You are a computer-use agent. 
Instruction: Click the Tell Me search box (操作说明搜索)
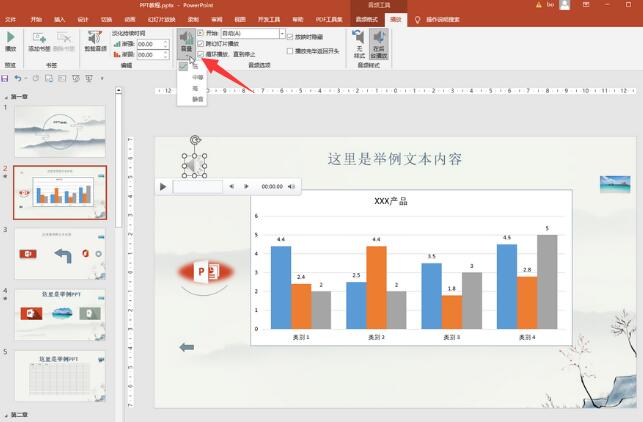(443, 20)
